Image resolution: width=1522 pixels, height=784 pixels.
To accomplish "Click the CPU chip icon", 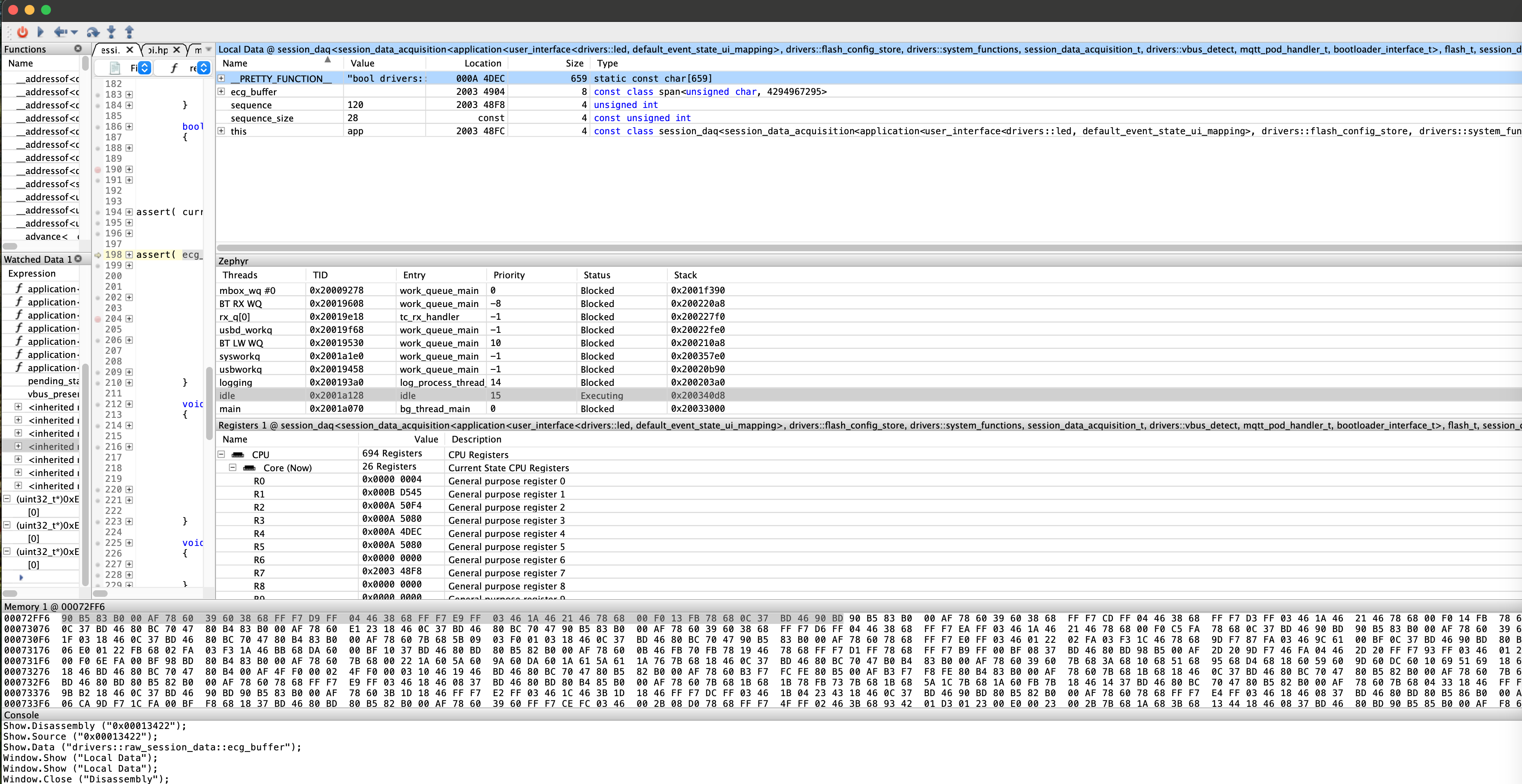I will point(238,454).
